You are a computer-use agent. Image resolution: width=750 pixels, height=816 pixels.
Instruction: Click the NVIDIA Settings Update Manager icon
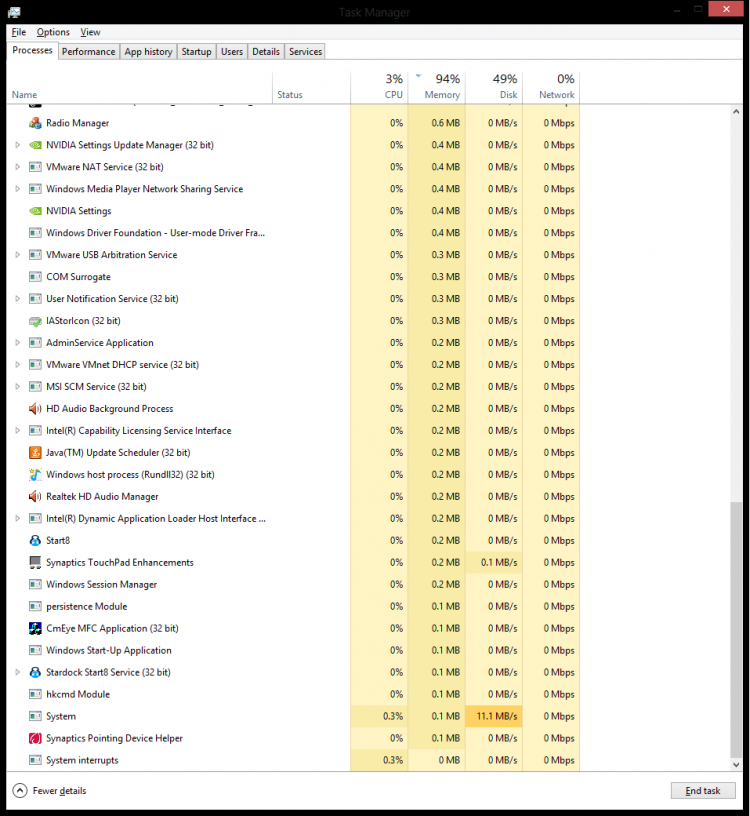pos(35,145)
